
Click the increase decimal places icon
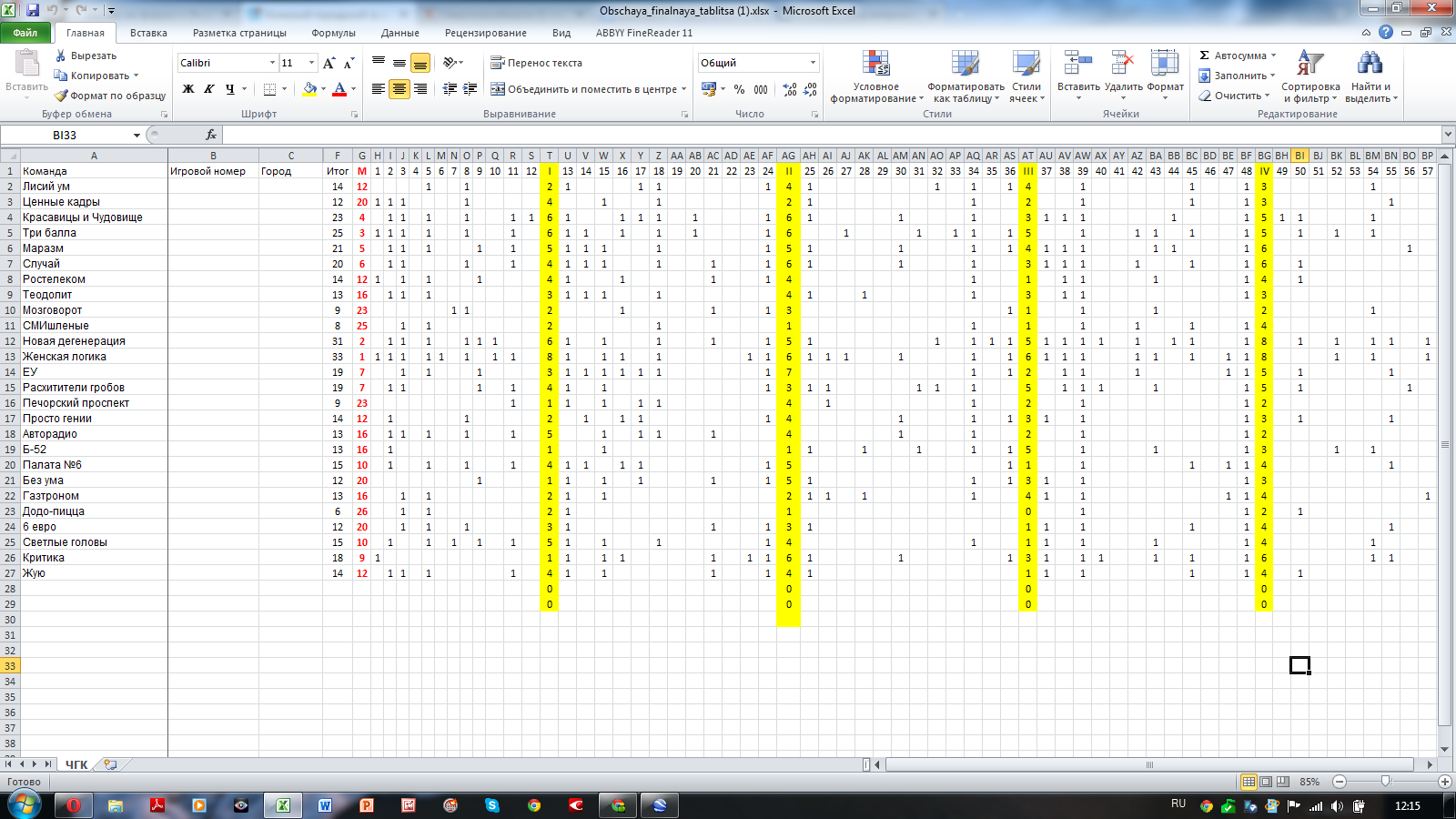click(x=789, y=89)
